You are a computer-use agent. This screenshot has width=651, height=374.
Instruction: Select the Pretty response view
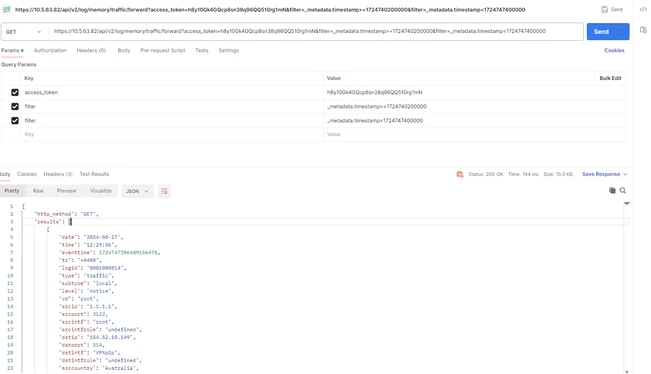pos(12,191)
